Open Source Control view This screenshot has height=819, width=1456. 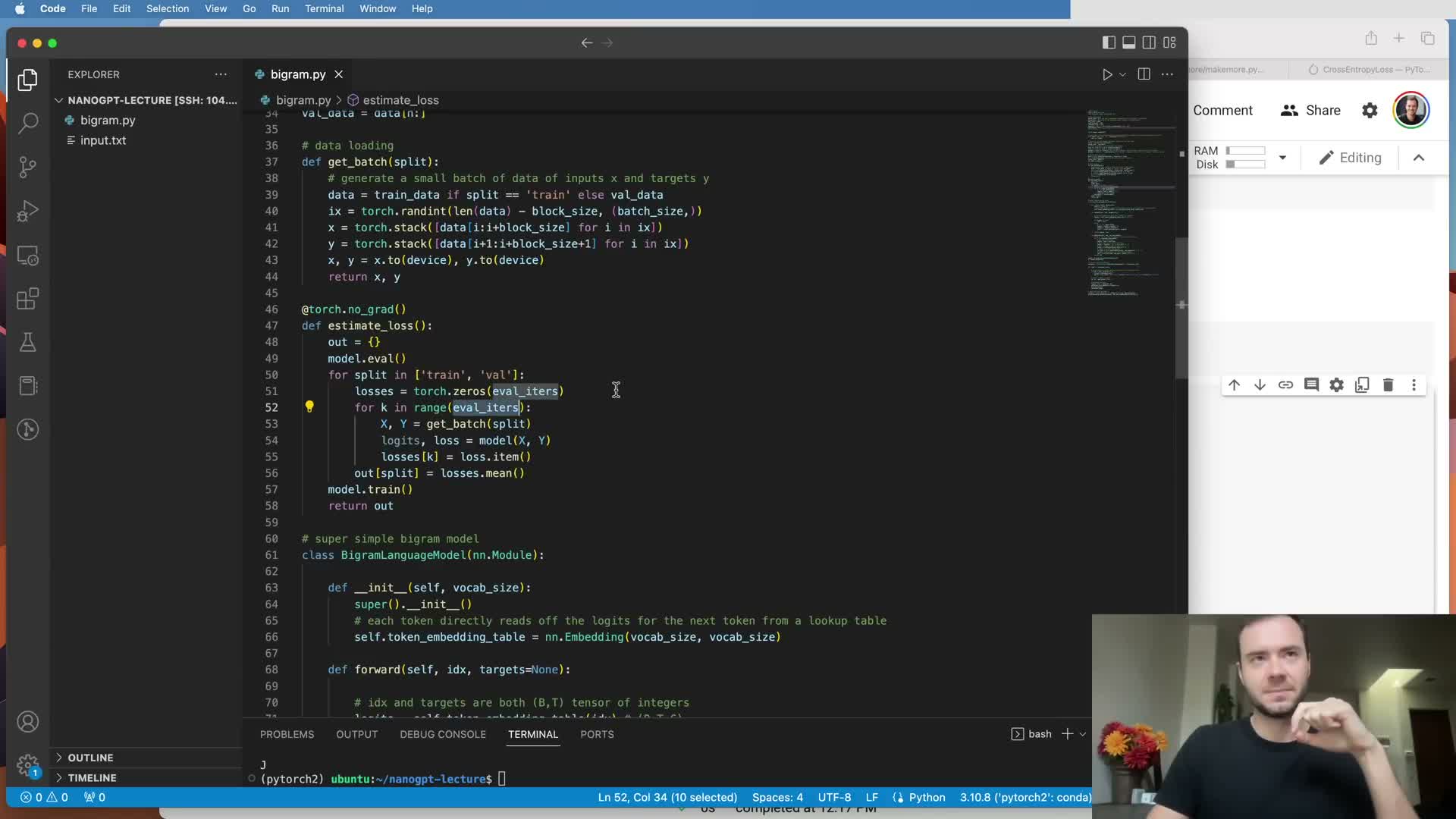tap(28, 167)
